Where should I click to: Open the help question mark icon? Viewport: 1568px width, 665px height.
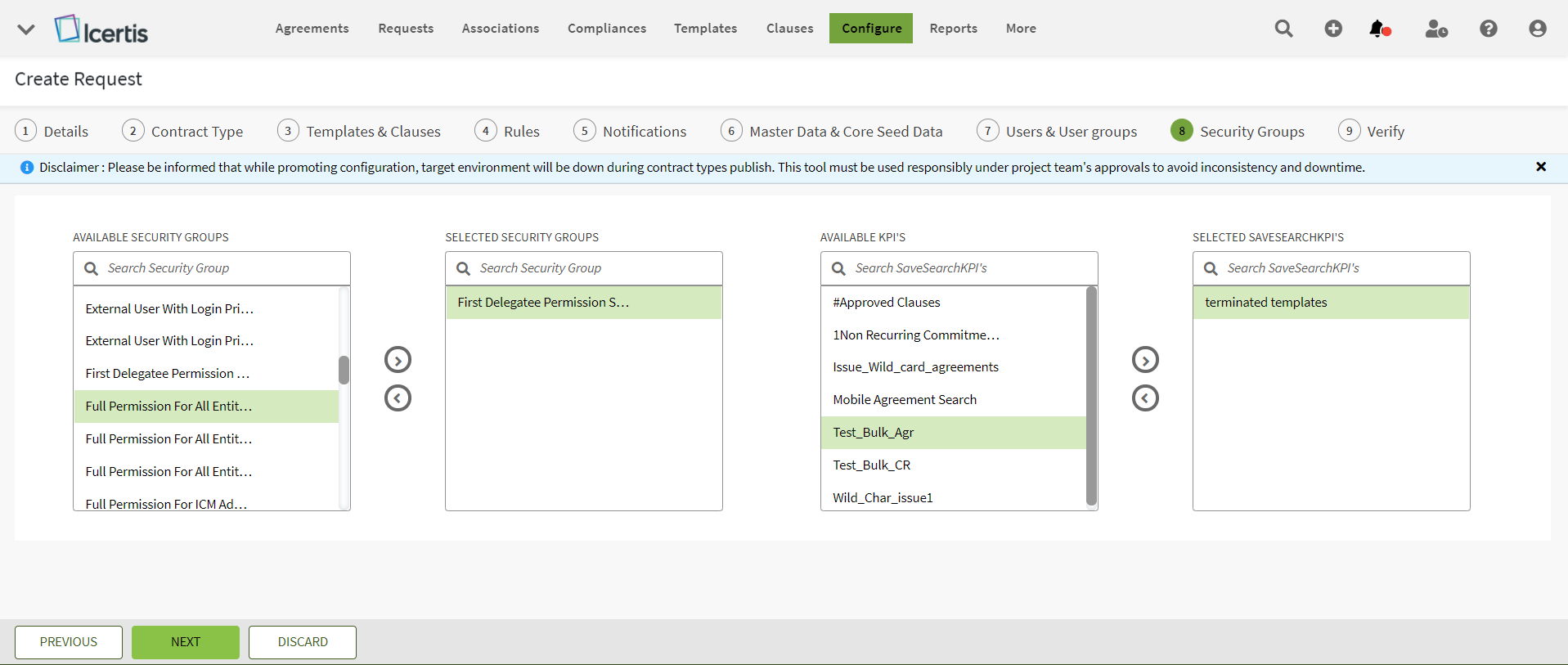point(1488,29)
